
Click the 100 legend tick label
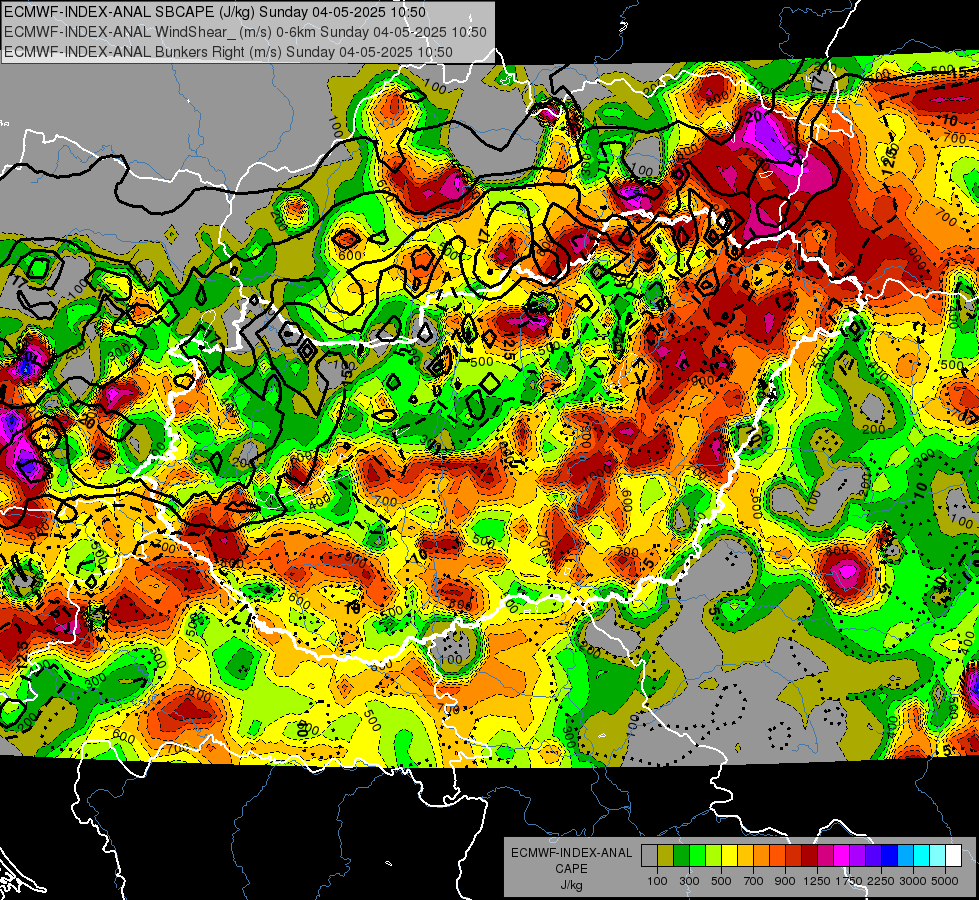coord(657,881)
